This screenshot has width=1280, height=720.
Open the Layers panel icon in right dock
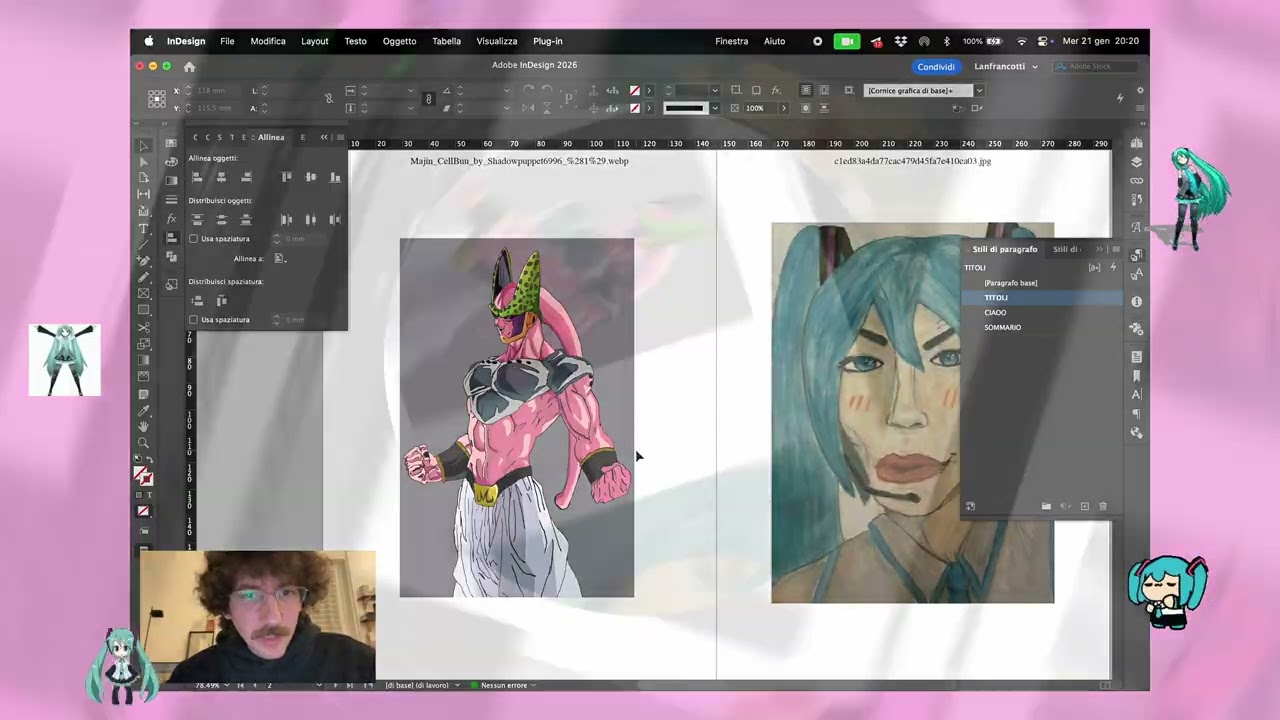[x=1137, y=162]
